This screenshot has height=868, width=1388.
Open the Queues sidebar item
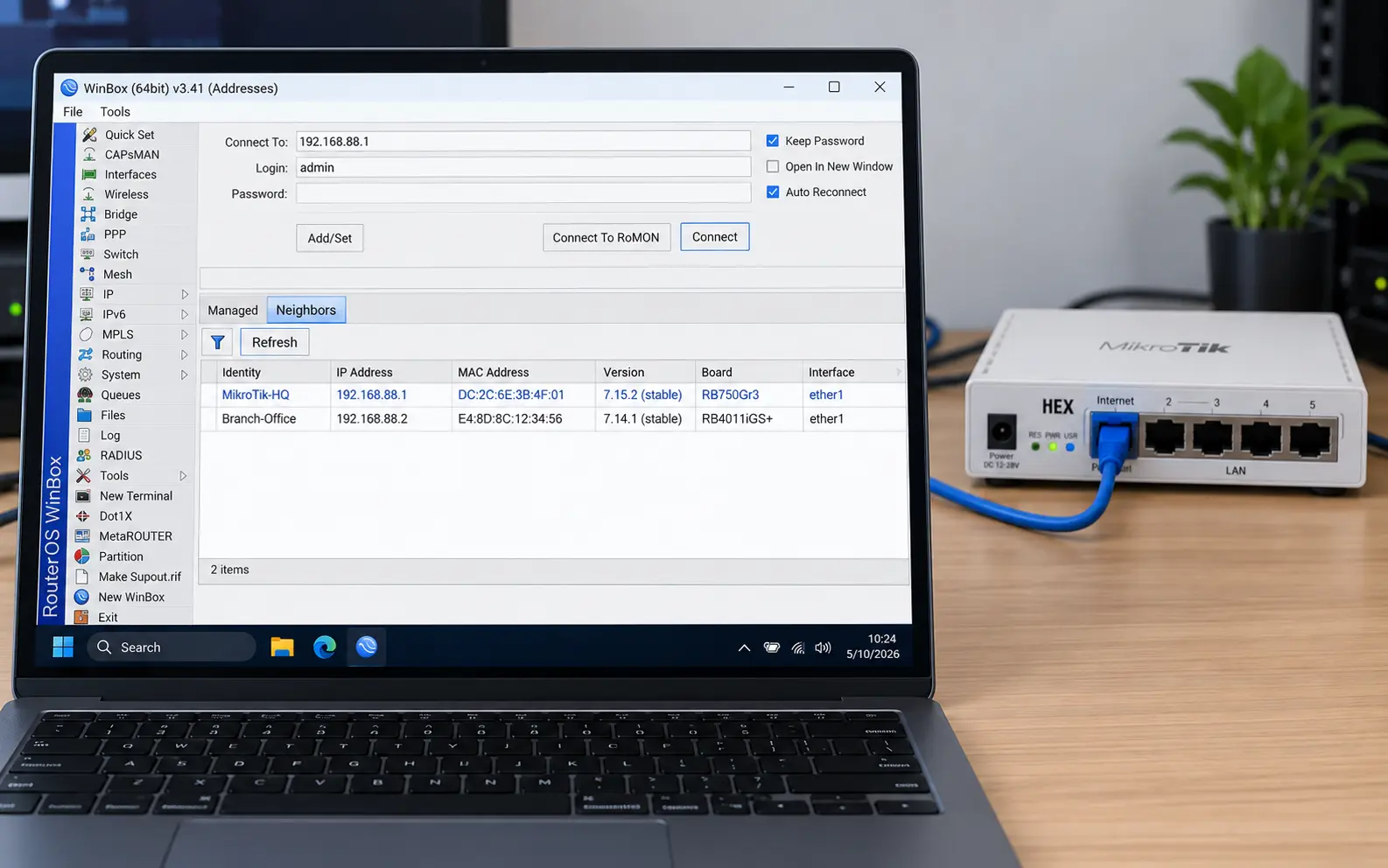[x=120, y=395]
